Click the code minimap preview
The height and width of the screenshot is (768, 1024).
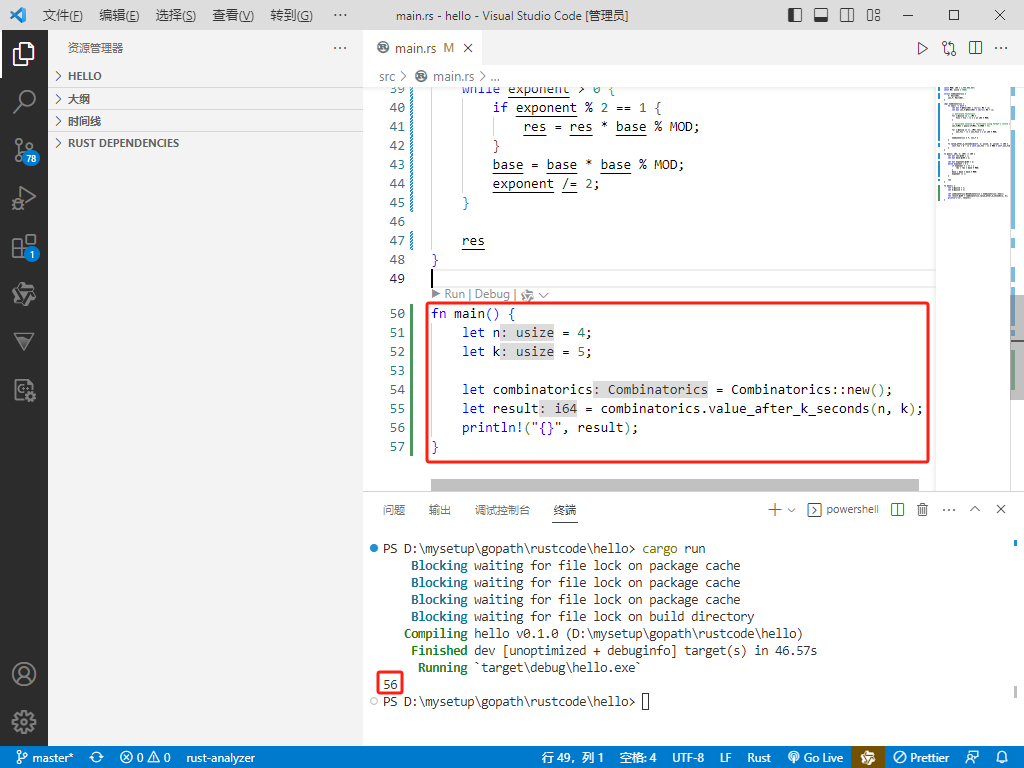pyautogui.click(x=973, y=144)
